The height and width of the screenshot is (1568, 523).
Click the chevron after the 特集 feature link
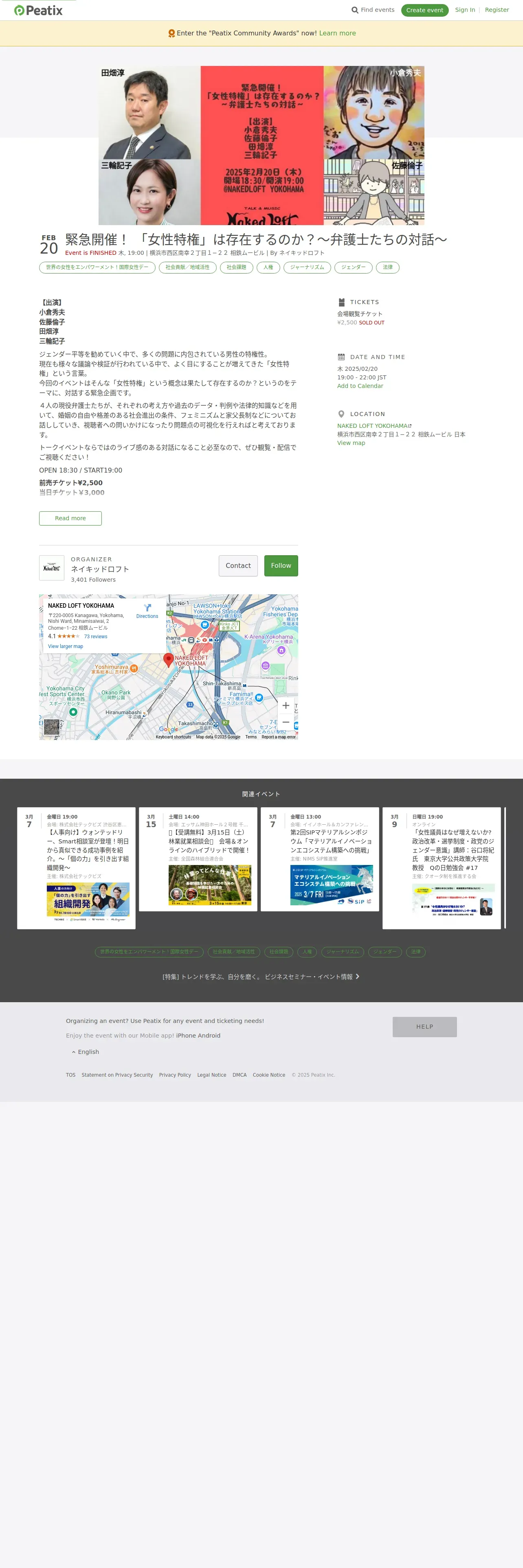click(357, 977)
